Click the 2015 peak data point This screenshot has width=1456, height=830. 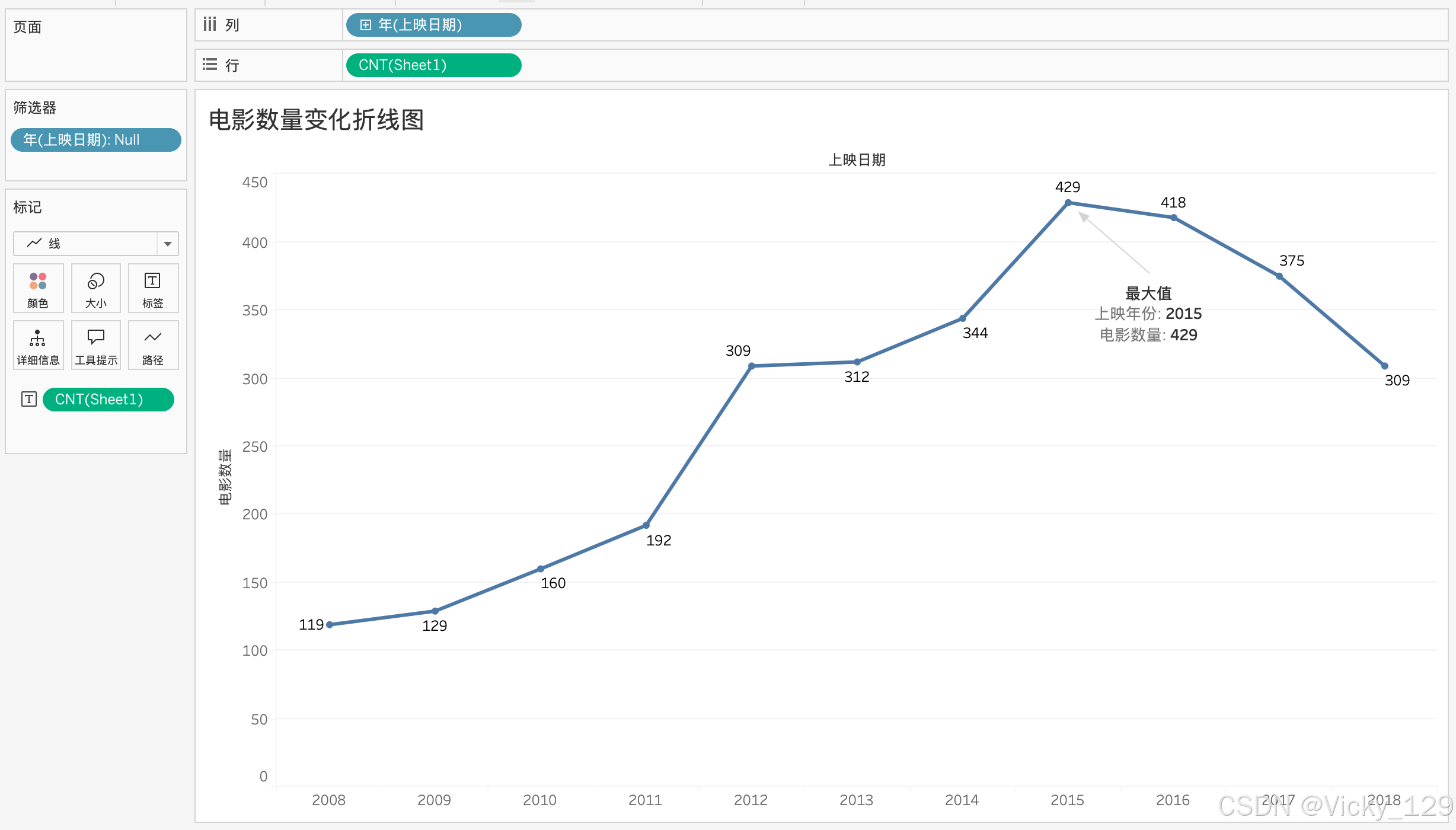tap(1068, 203)
